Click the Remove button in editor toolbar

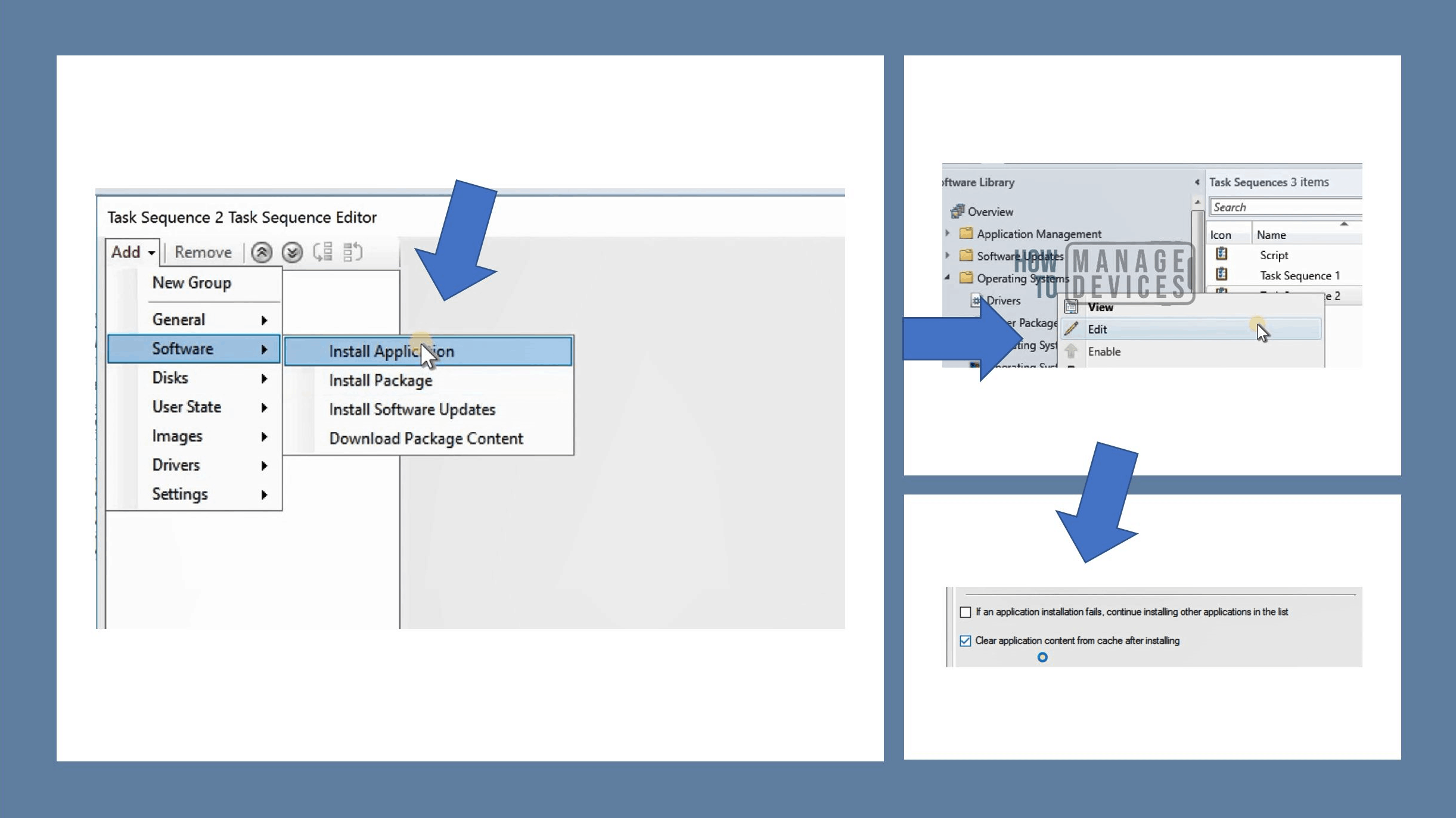(x=203, y=252)
